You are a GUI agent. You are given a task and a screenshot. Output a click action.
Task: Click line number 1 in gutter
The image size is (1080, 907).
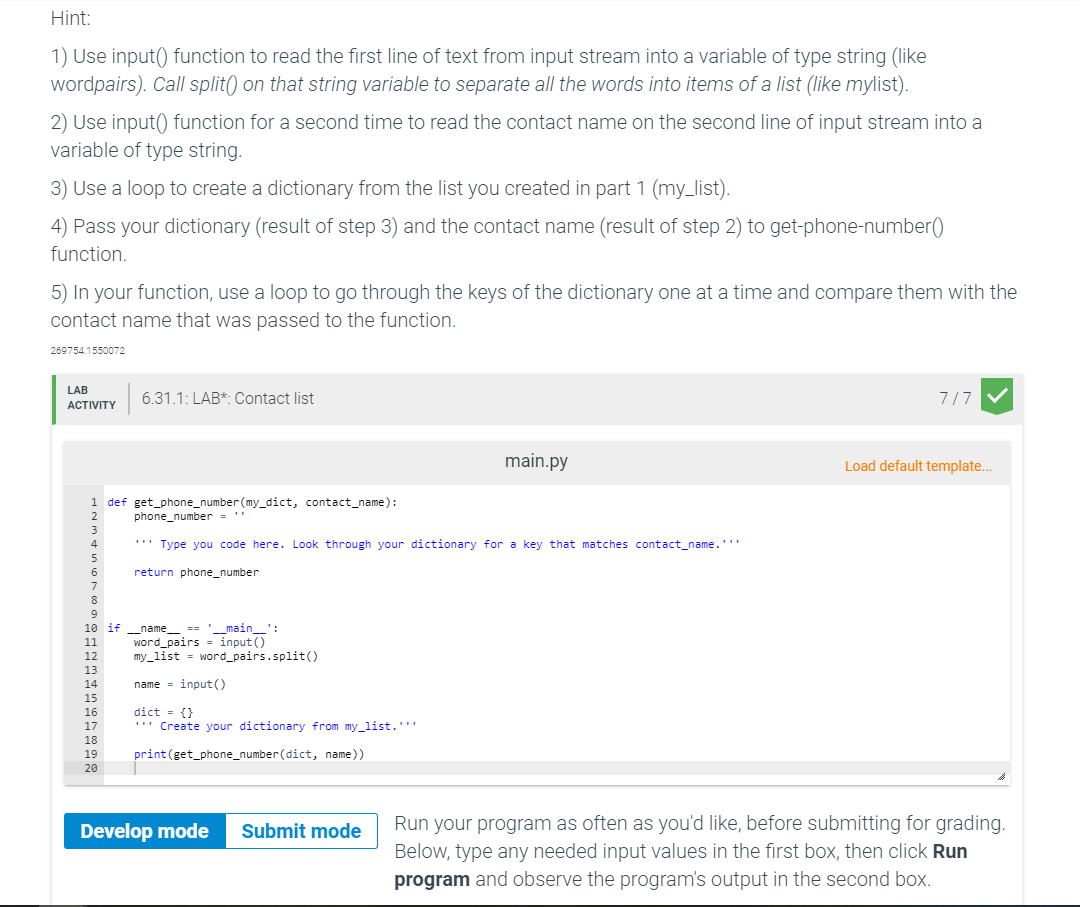[94, 503]
